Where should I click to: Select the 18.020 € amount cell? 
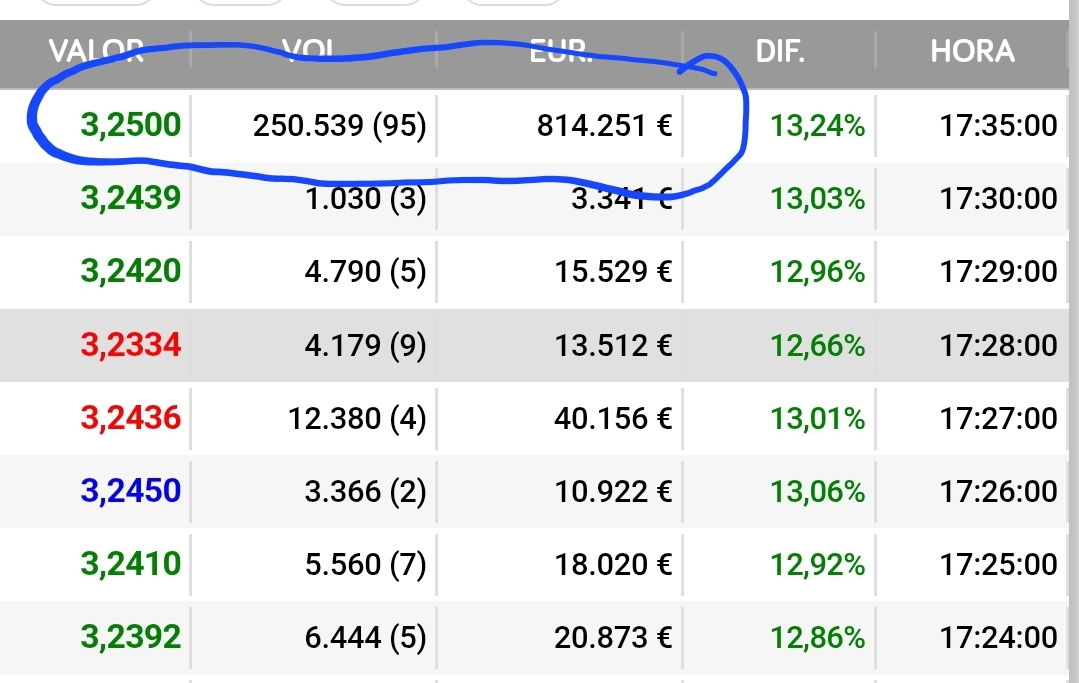[x=613, y=564]
